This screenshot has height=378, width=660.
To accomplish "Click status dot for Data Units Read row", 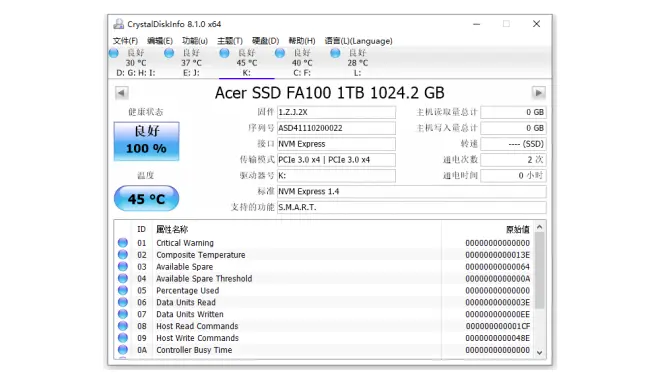I will [122, 302].
